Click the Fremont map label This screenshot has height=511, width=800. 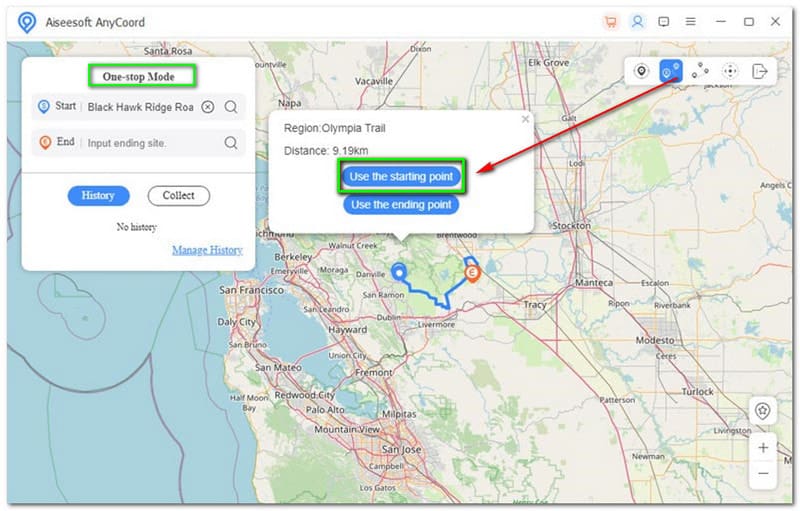[x=373, y=373]
